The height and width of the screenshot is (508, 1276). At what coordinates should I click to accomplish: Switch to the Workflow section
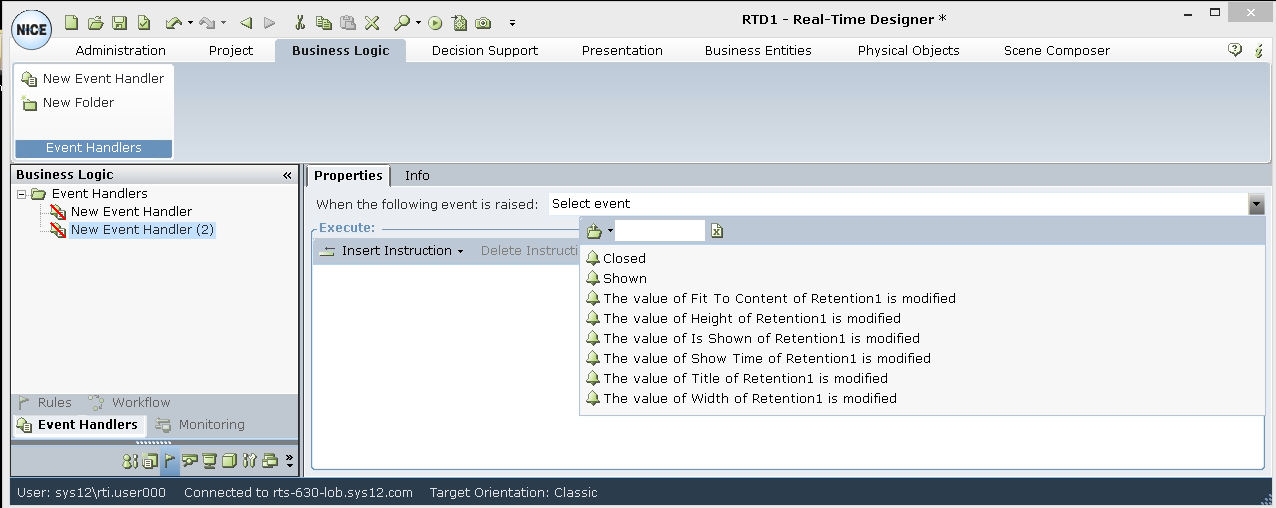point(129,402)
